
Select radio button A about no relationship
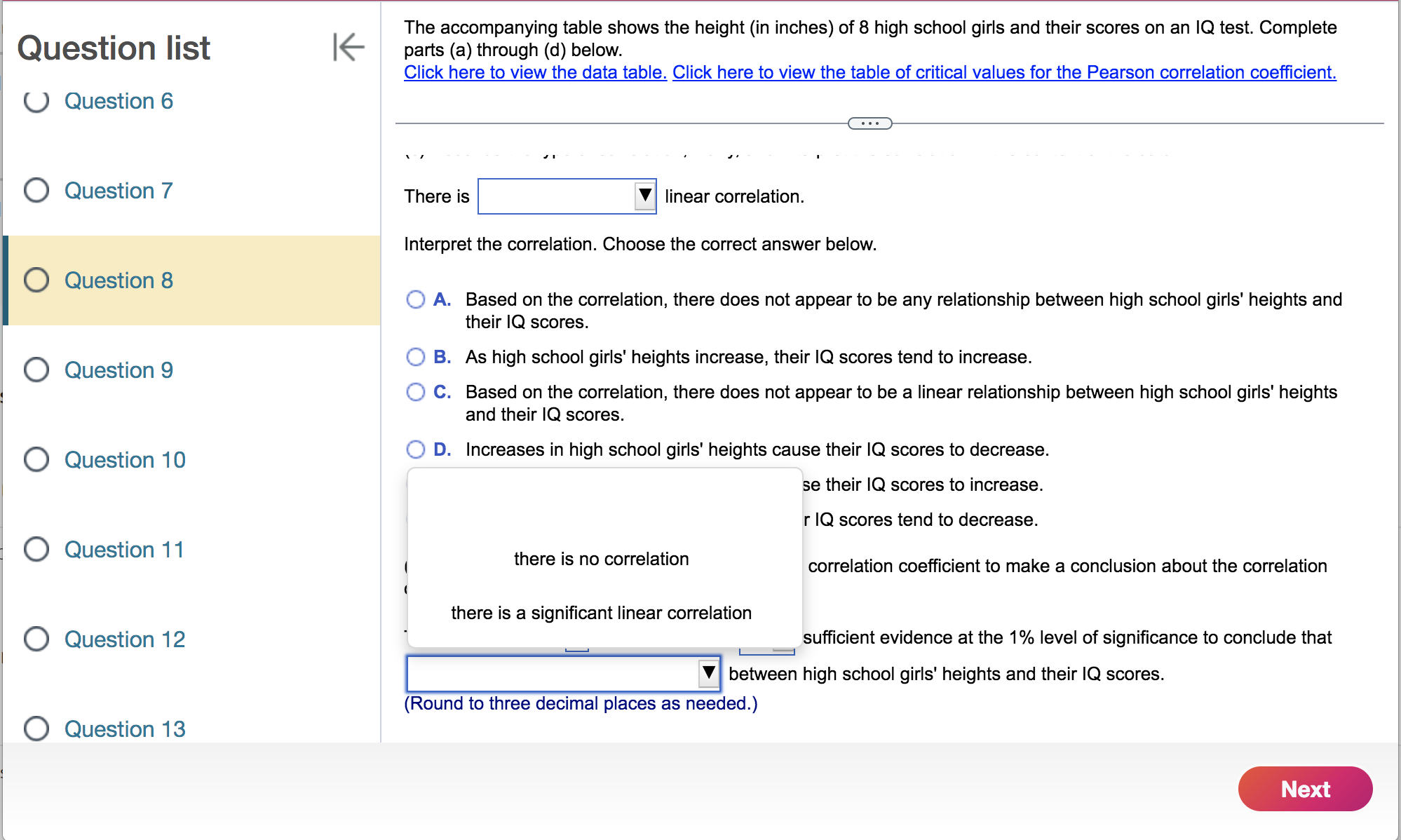pyautogui.click(x=415, y=299)
